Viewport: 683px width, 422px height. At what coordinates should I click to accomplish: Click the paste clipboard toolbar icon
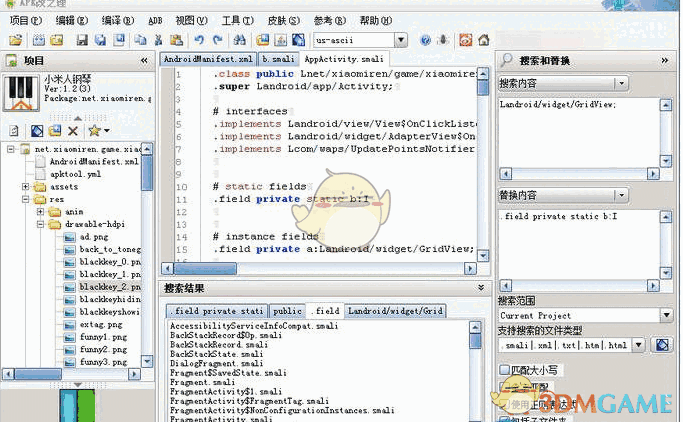point(176,40)
